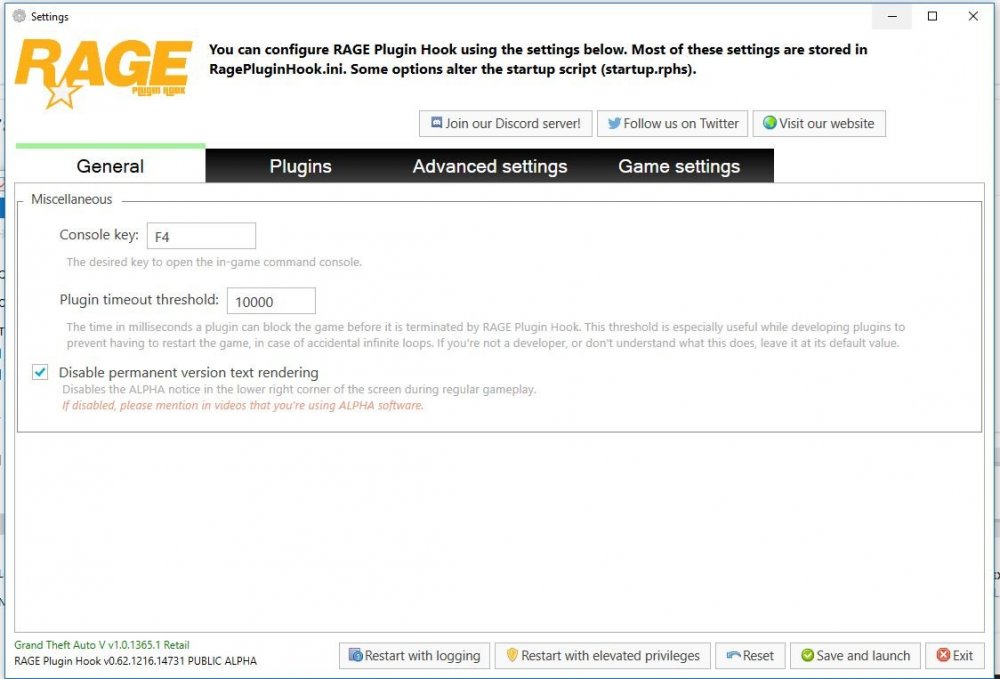Click the 'Plugin timeout threshold:' label
The height and width of the screenshot is (679, 1000).
(x=139, y=300)
